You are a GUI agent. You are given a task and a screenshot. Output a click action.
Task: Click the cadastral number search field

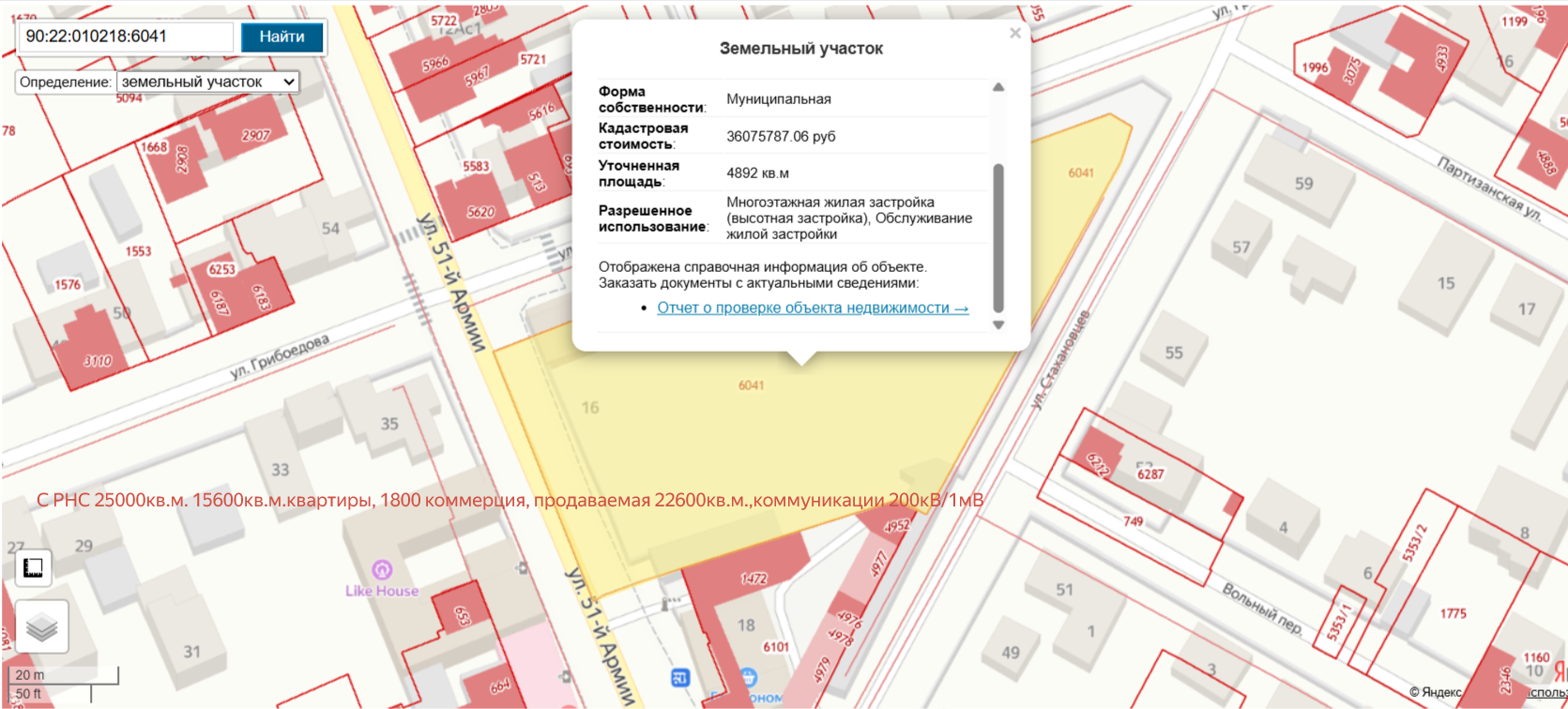click(126, 37)
